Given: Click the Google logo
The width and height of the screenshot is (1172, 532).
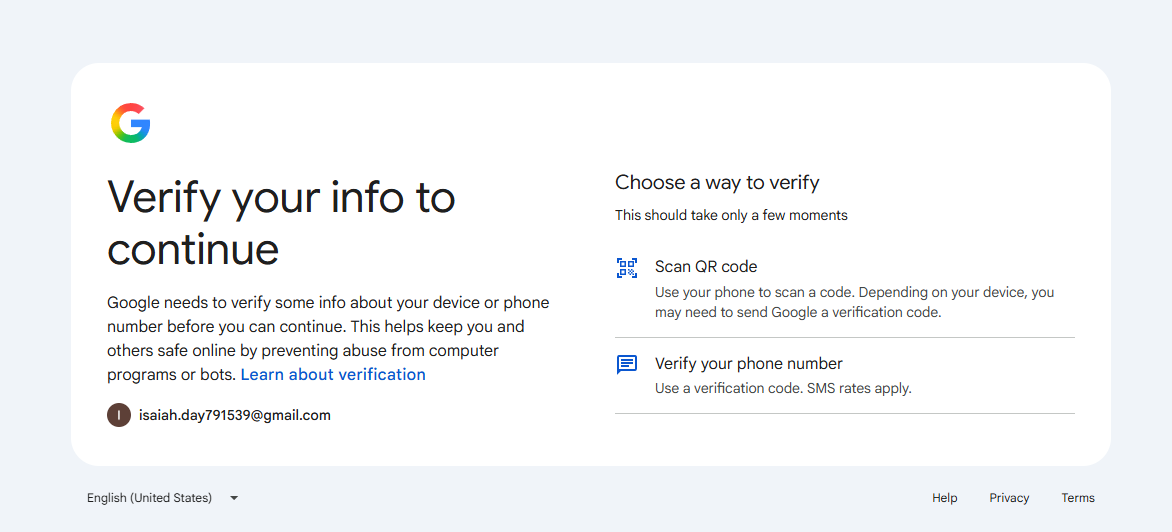Looking at the screenshot, I should (131, 123).
